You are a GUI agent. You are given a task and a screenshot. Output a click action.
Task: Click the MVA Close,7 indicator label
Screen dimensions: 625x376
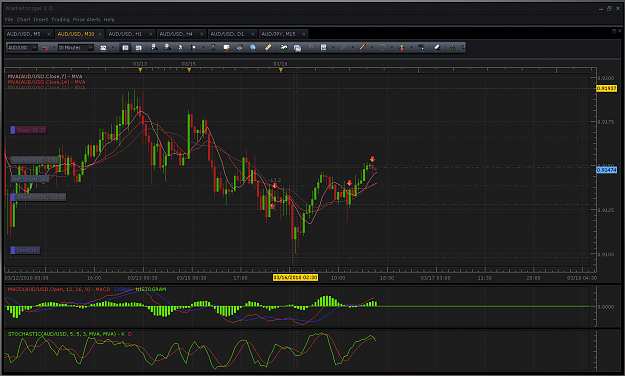pyautogui.click(x=45, y=77)
